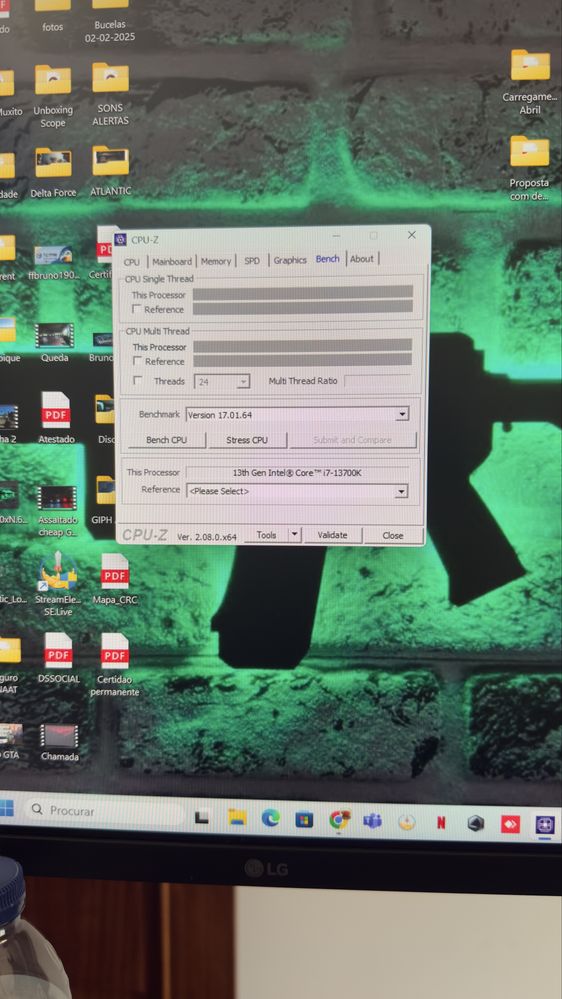Click the Close button at bottom
The image size is (562, 999).
[x=393, y=535]
